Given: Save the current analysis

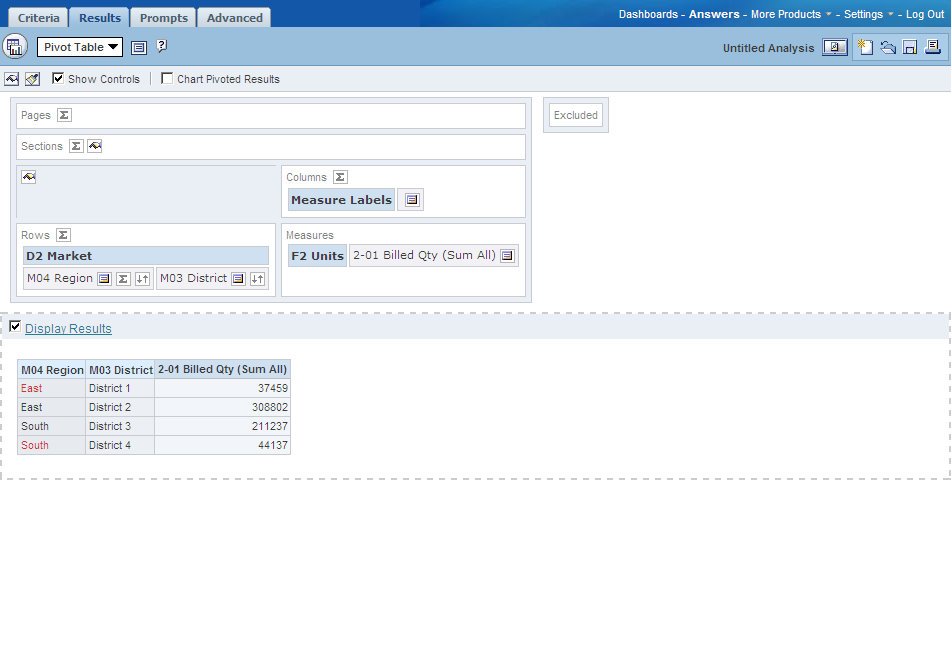Looking at the screenshot, I should pos(908,46).
